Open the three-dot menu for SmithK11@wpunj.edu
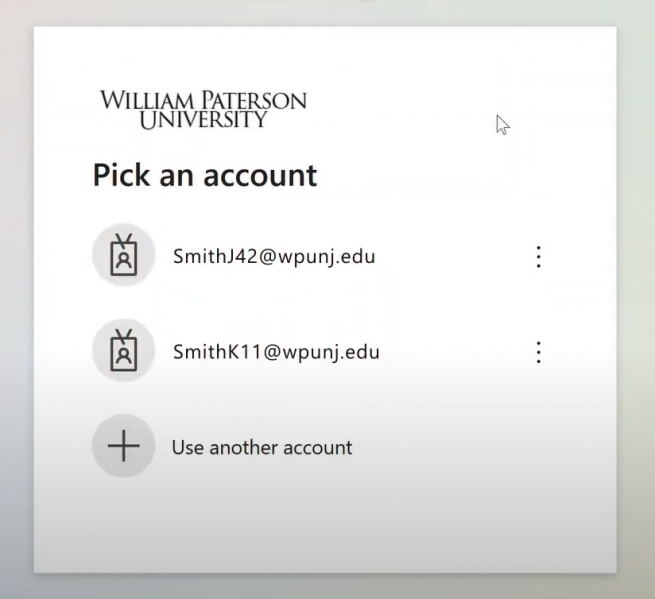655x599 pixels. [538, 352]
